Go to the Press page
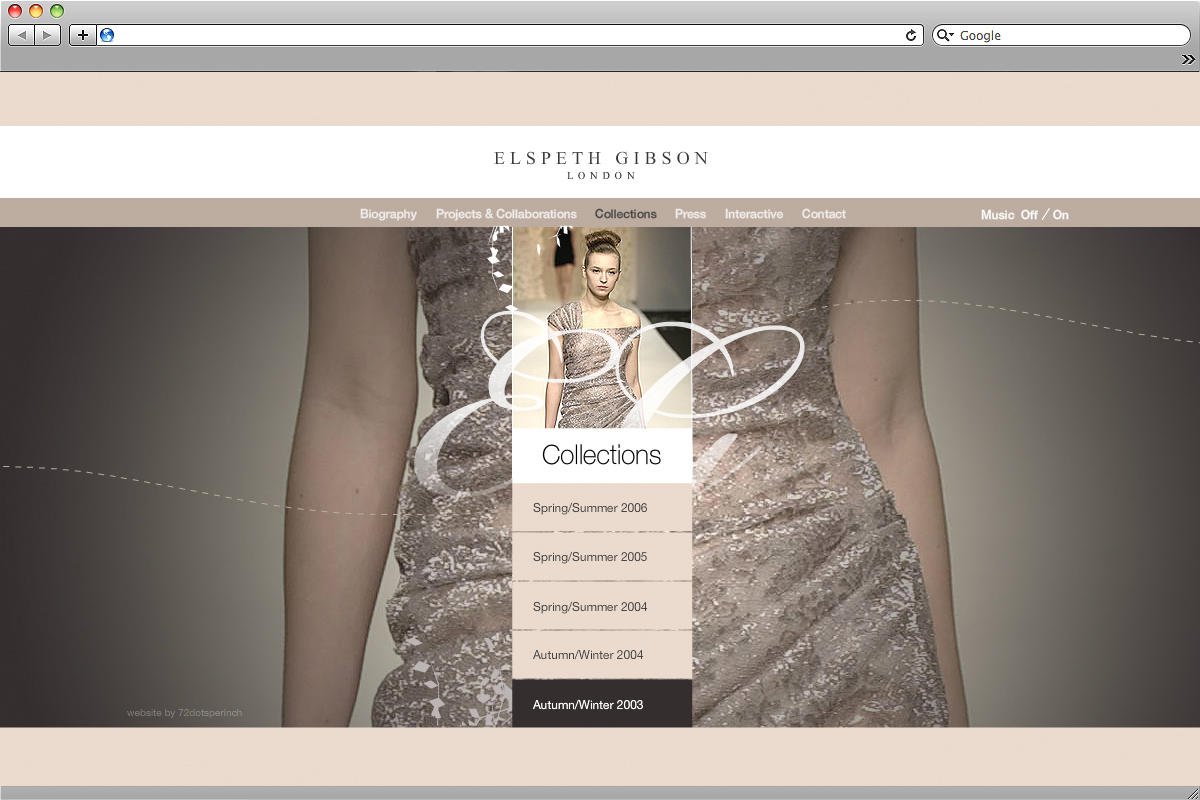 coord(690,214)
